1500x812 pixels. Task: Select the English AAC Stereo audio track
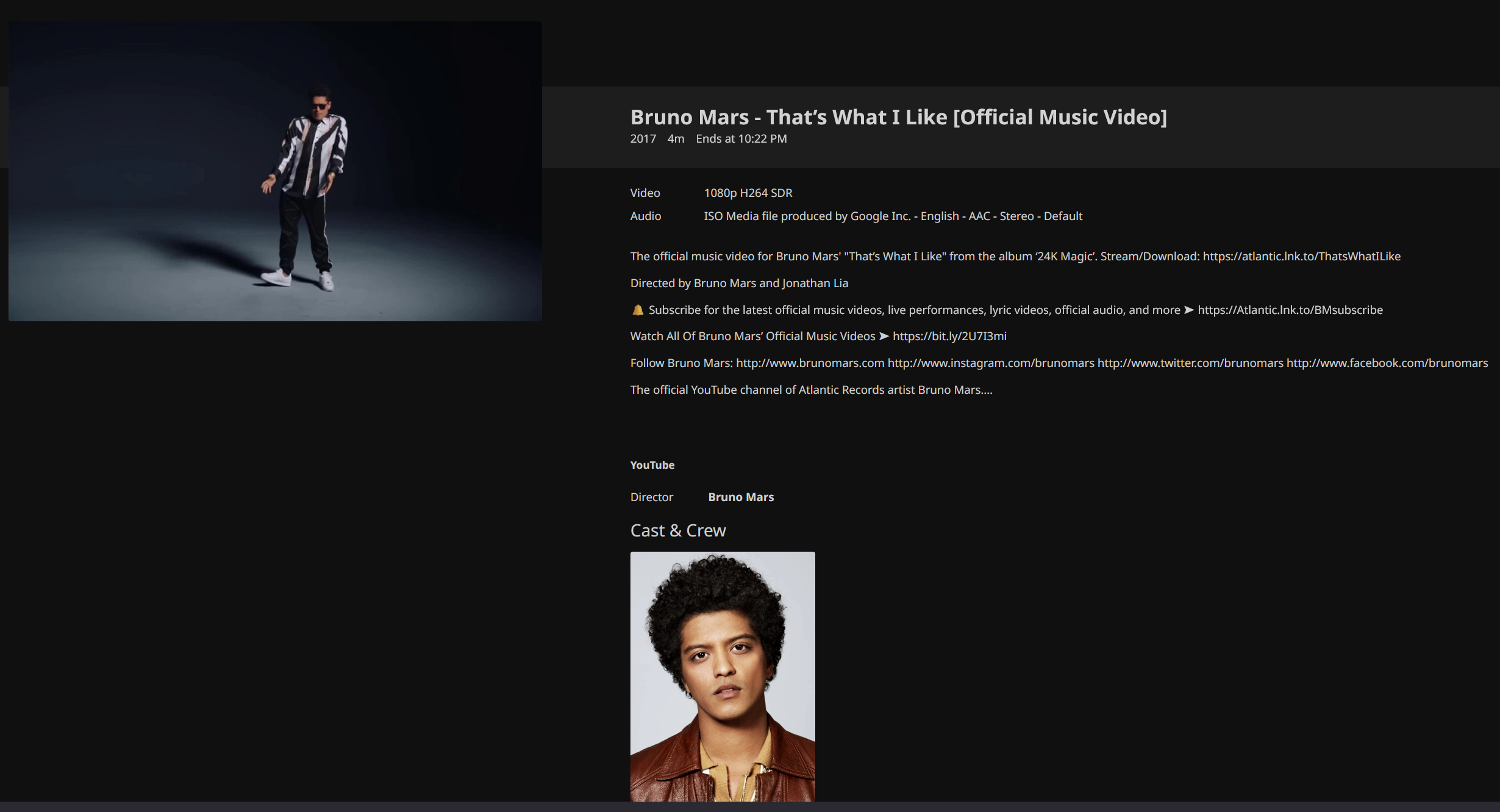click(x=893, y=216)
